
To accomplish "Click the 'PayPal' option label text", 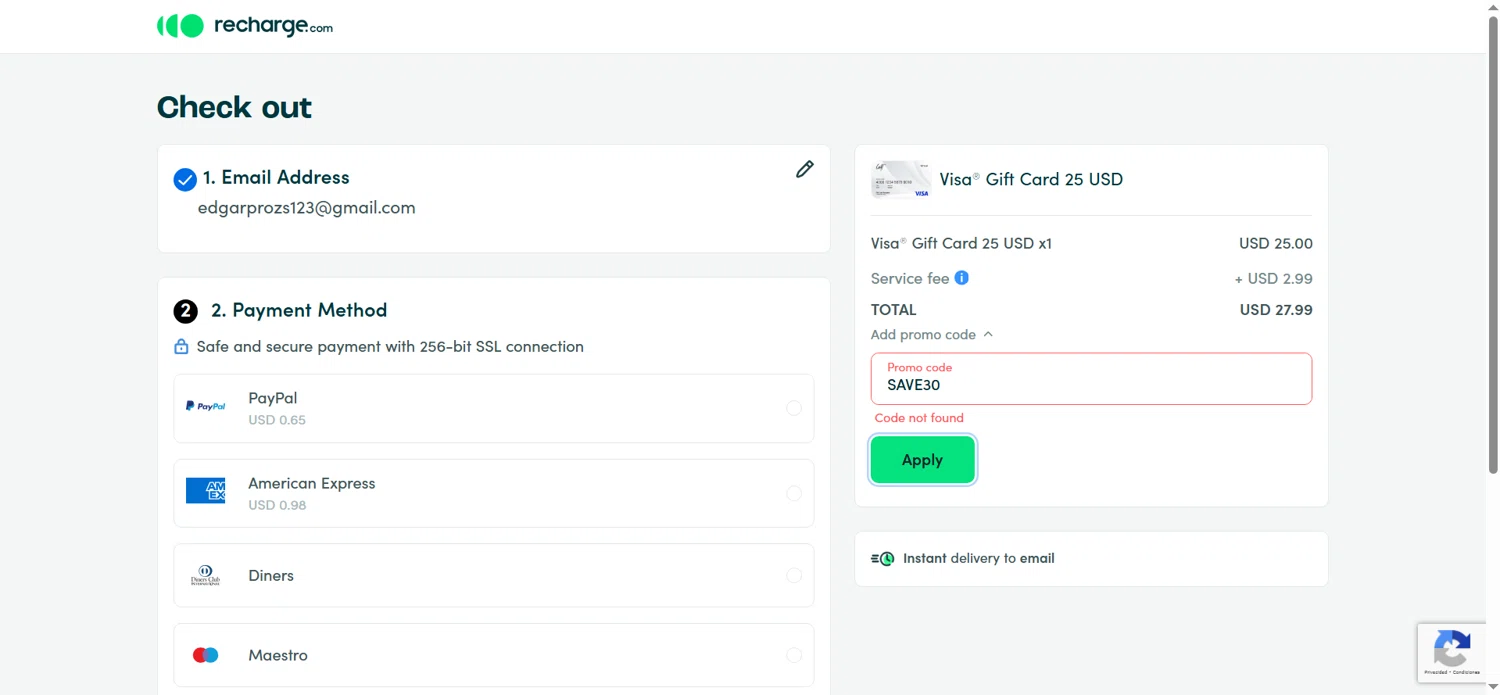I will point(273,398).
